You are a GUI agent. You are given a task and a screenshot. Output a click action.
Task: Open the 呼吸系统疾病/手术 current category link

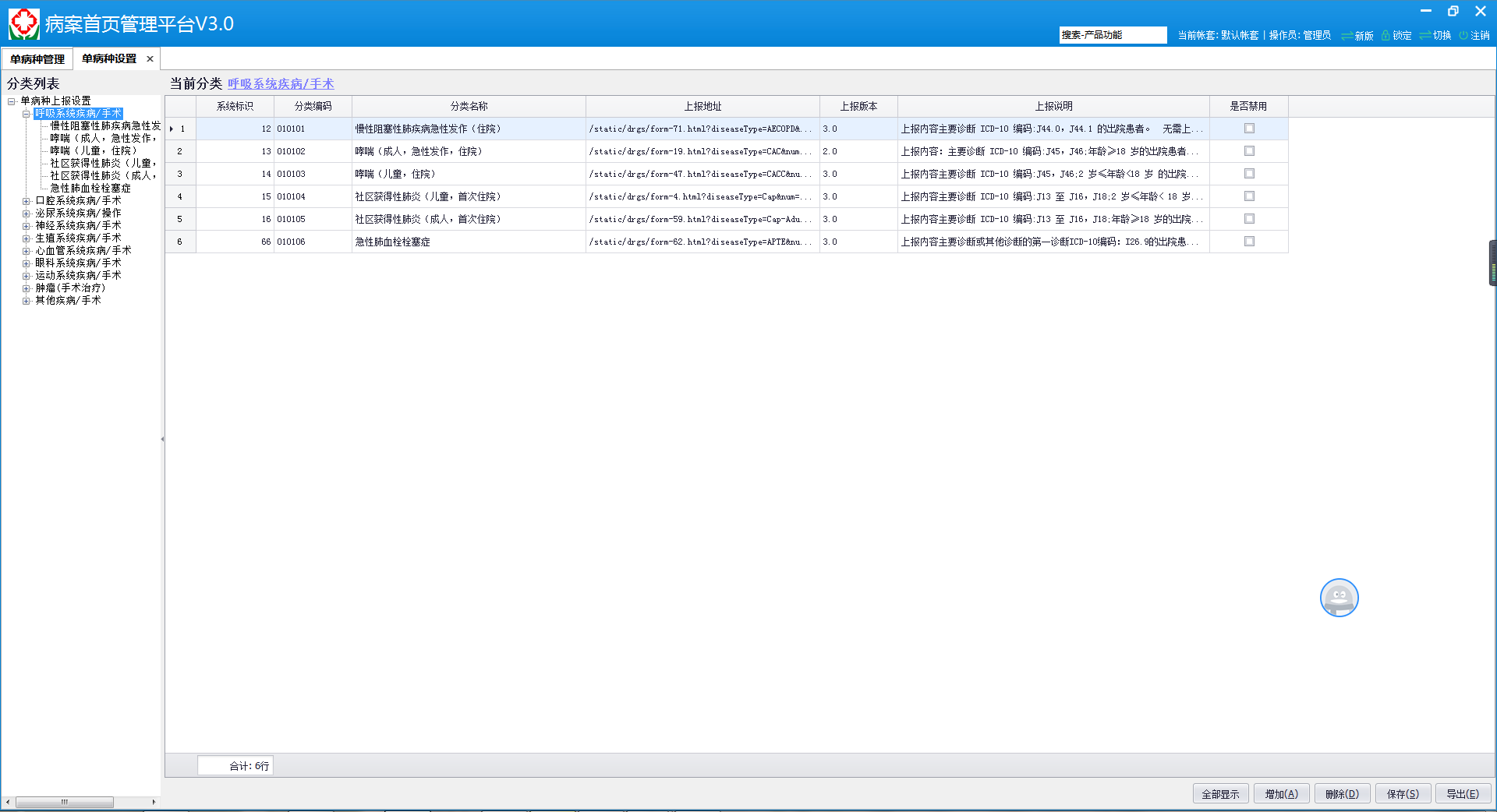click(x=281, y=84)
